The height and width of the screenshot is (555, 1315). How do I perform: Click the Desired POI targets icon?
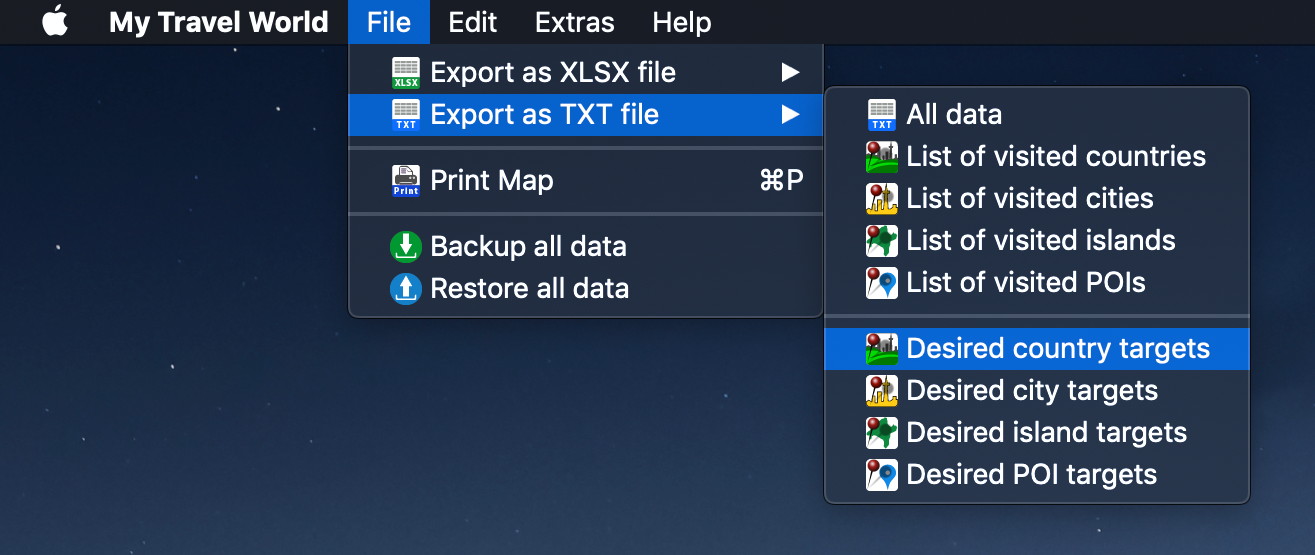coord(882,475)
